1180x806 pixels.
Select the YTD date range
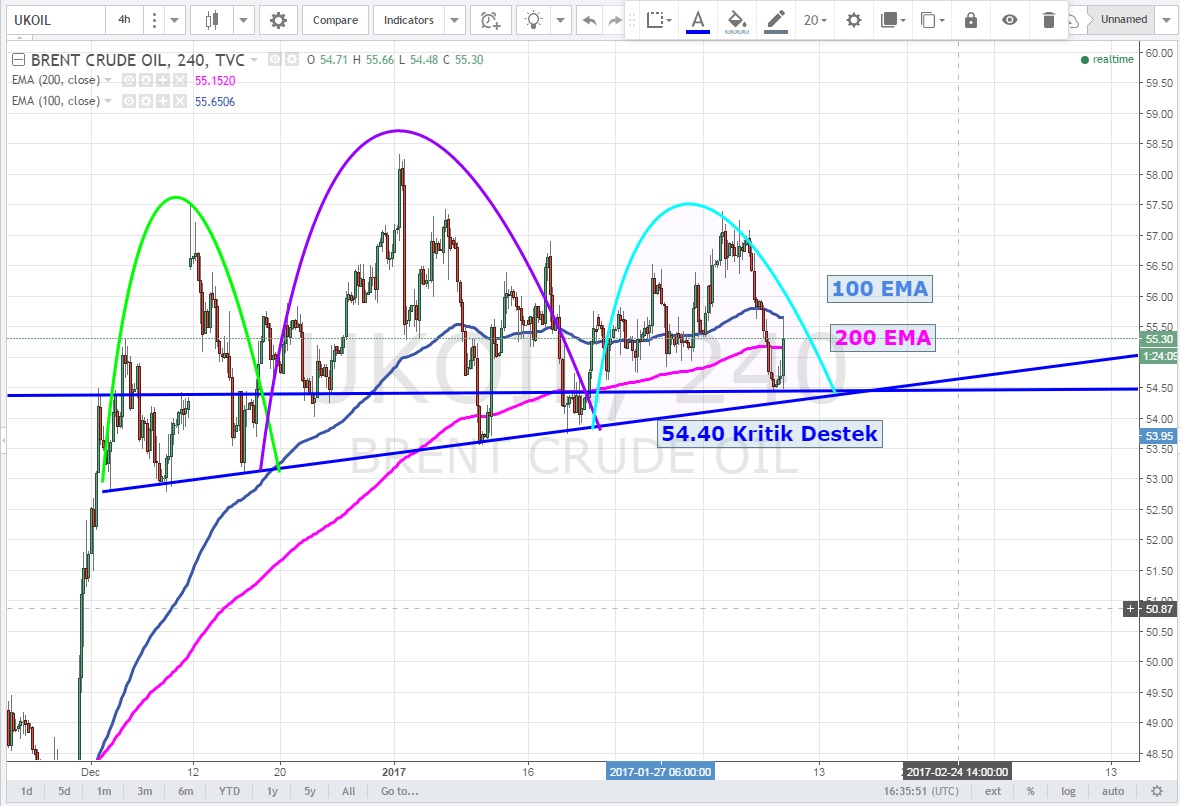coord(229,792)
